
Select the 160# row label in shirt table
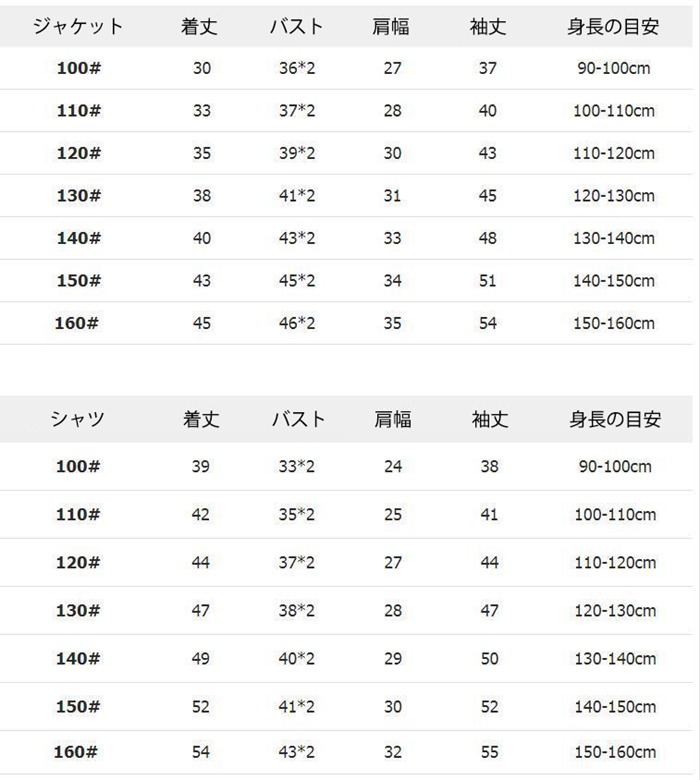78,750
